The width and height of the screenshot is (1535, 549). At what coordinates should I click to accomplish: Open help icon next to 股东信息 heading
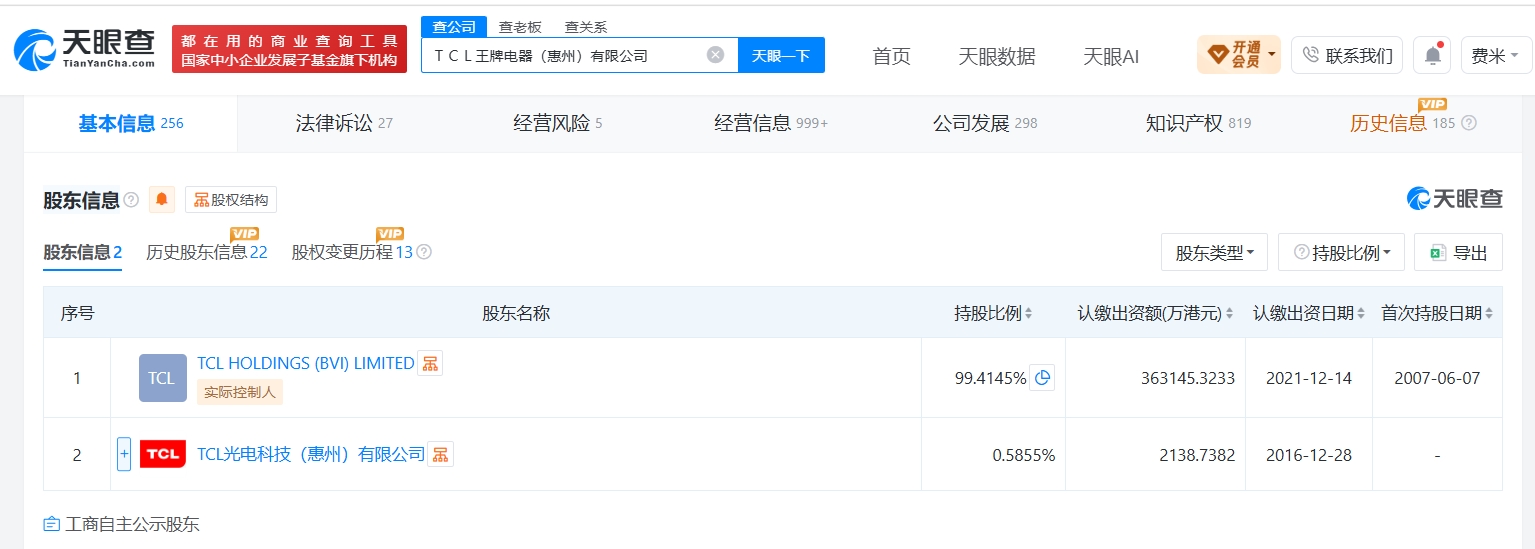[x=131, y=200]
